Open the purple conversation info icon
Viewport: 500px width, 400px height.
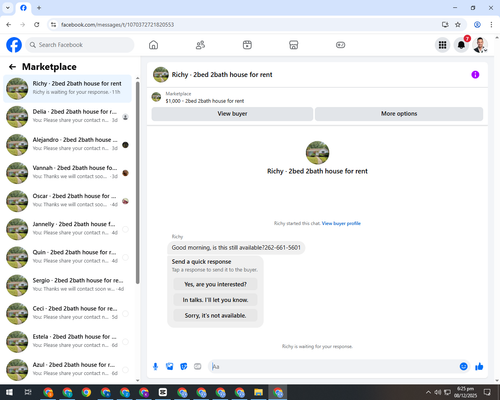point(475,75)
